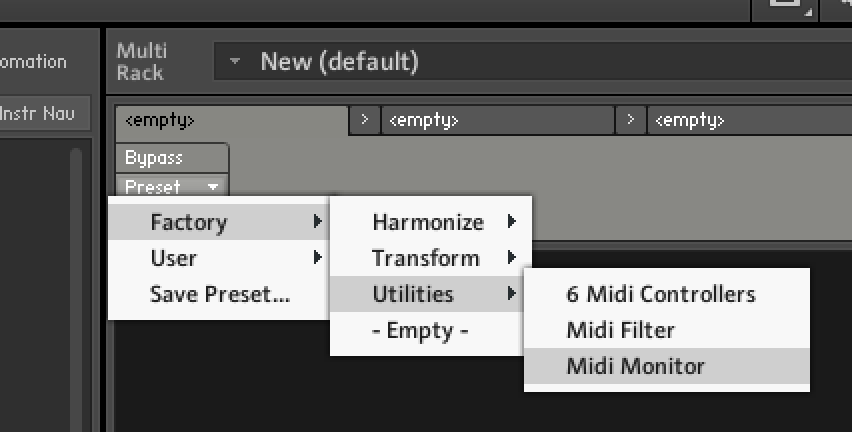Screen dimensions: 852x432
Task: Expand the Harmonize submenu
Action: tap(430, 222)
